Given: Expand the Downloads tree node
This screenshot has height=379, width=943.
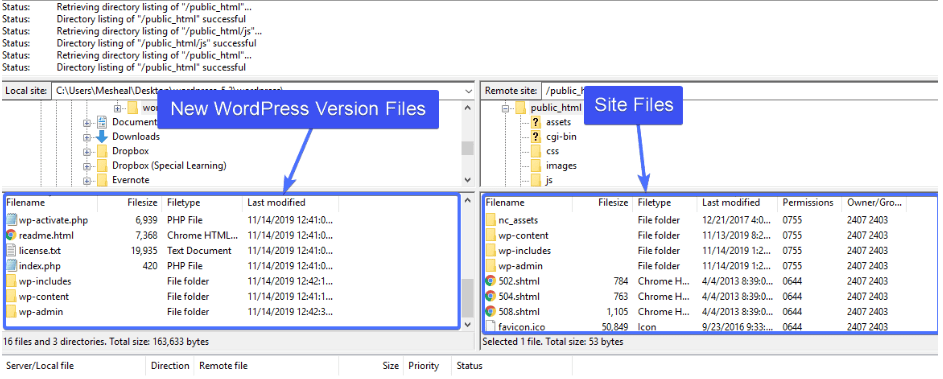Looking at the screenshot, I should 87,137.
